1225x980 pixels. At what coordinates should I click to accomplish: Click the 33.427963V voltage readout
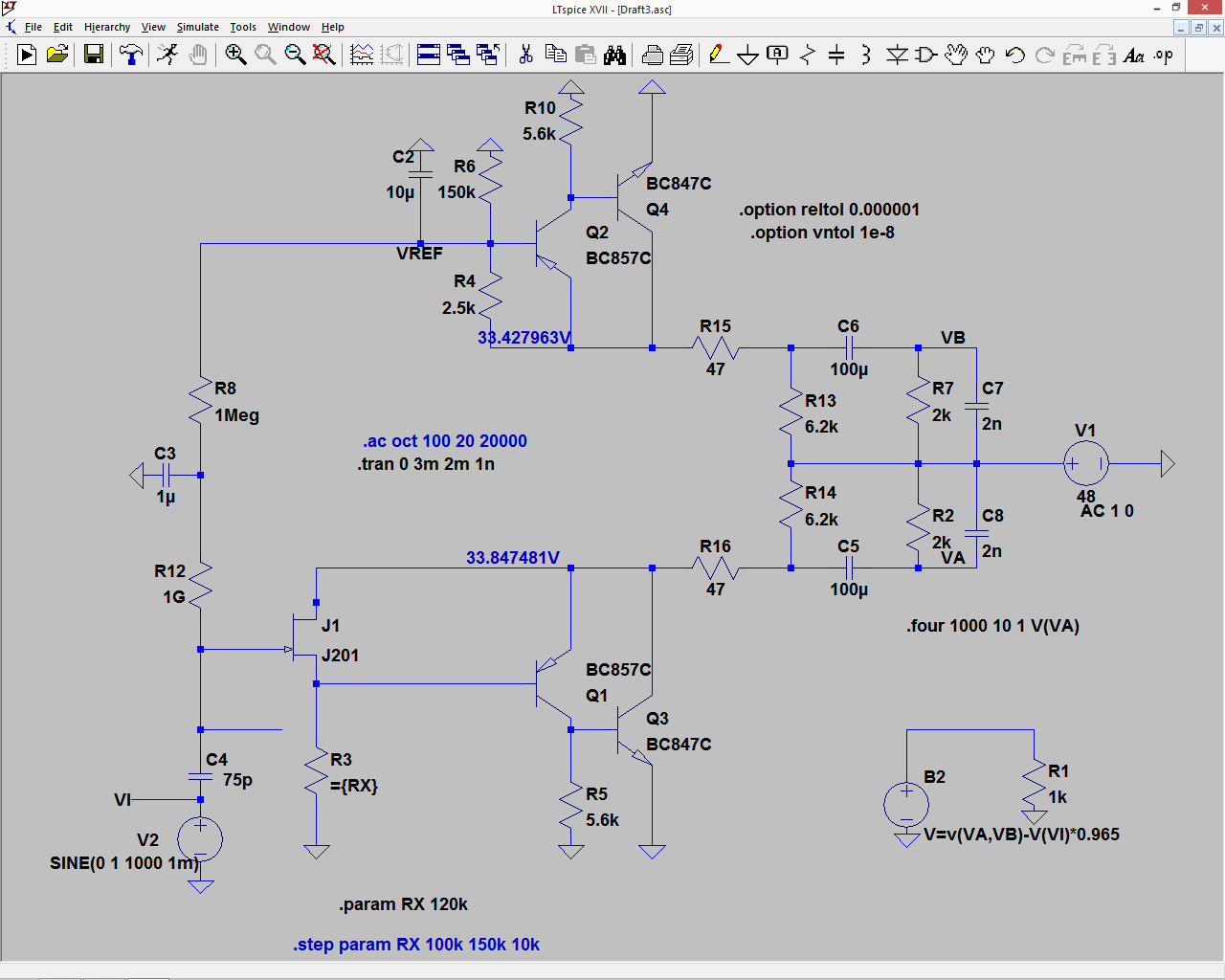pos(524,338)
